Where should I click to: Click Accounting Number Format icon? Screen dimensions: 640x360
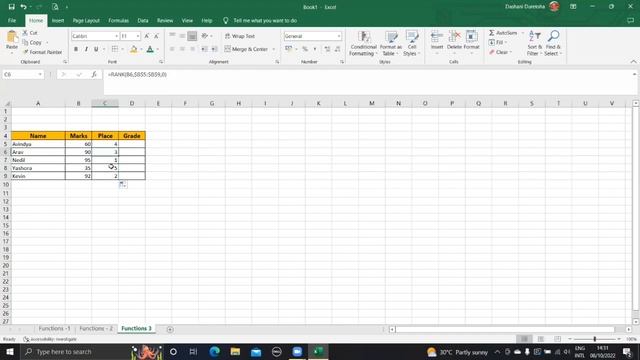289,49
